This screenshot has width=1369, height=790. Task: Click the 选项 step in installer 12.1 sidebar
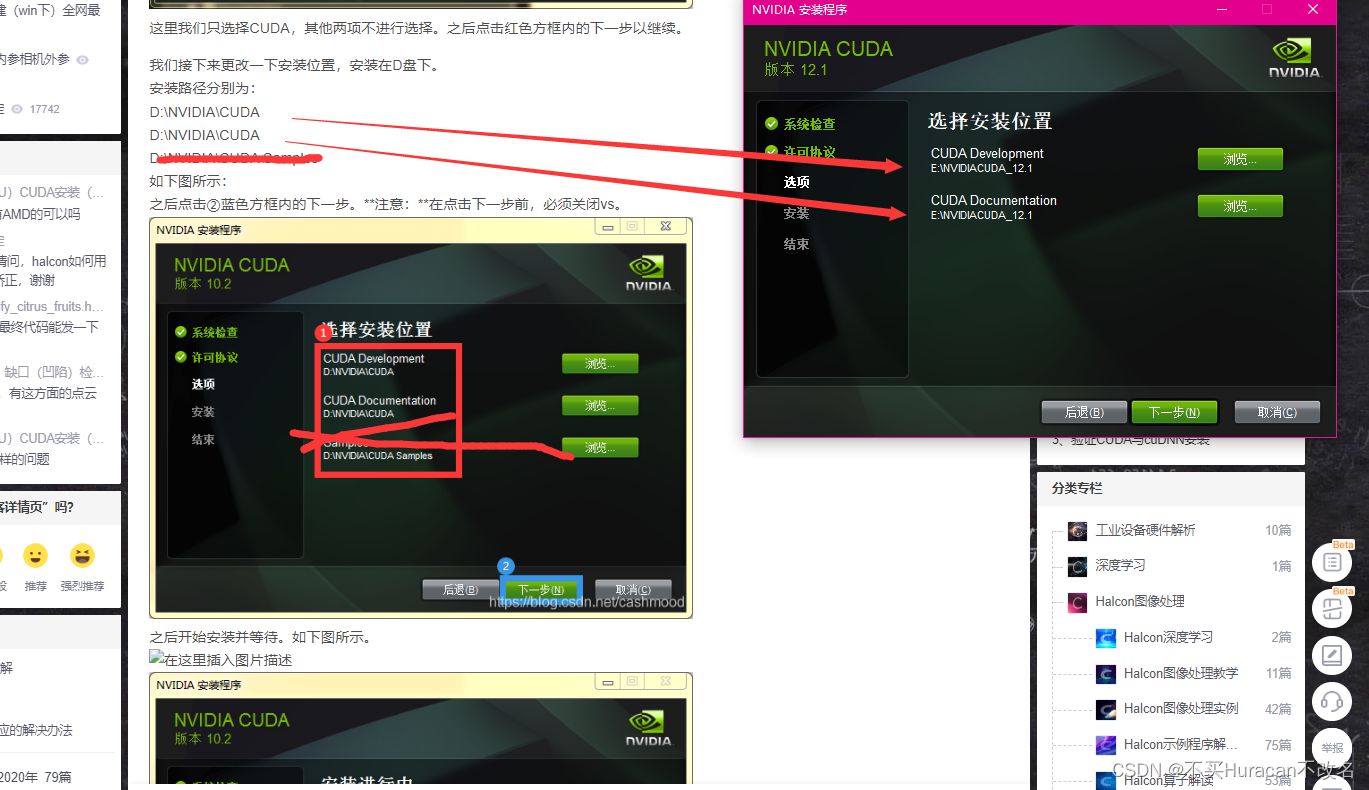coord(797,182)
